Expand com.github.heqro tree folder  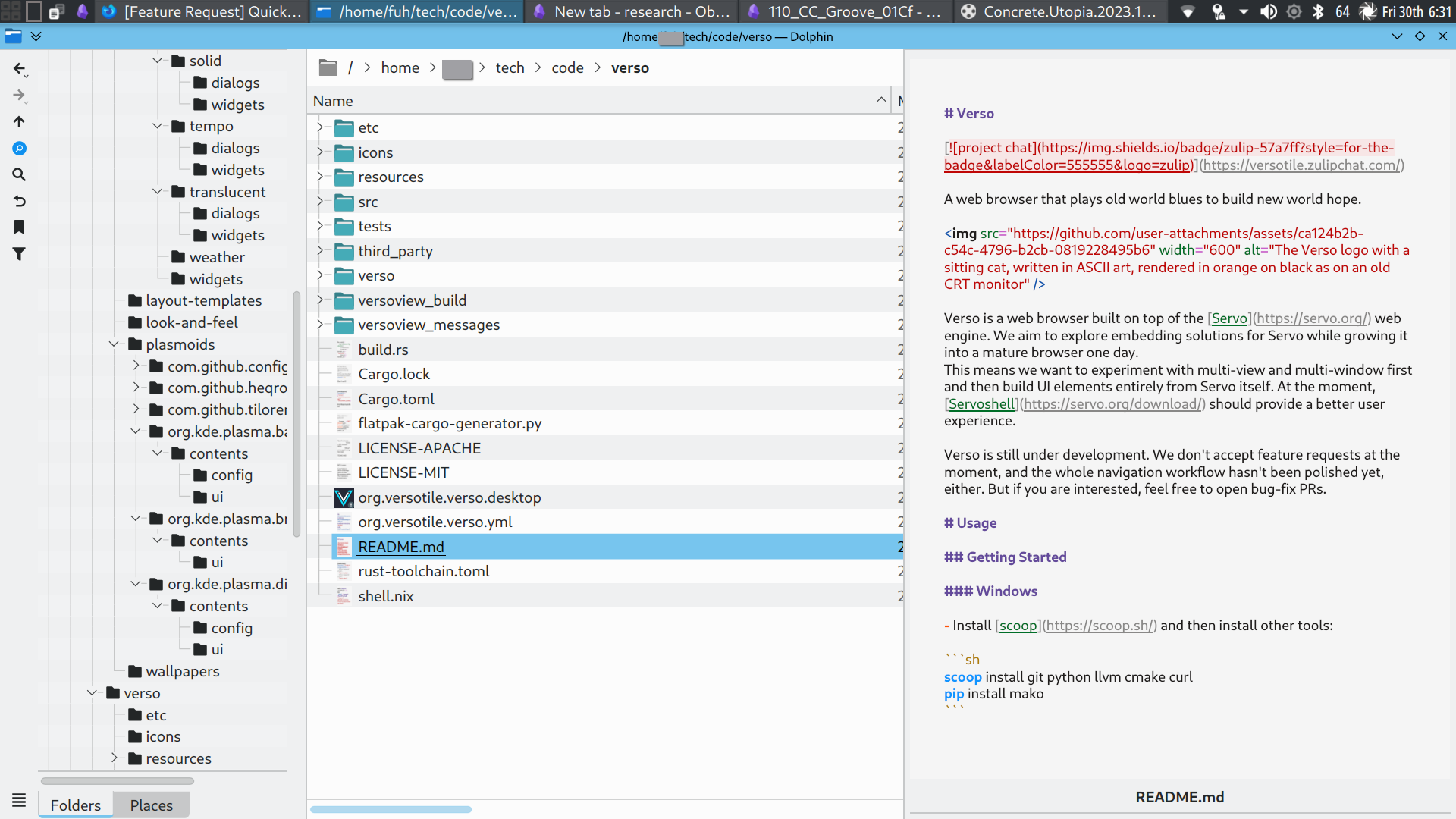click(136, 387)
